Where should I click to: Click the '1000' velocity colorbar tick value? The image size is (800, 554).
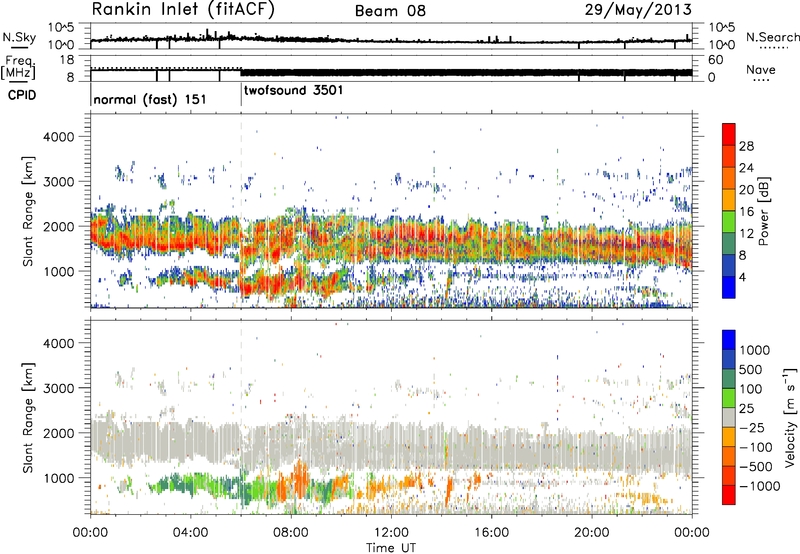[755, 350]
